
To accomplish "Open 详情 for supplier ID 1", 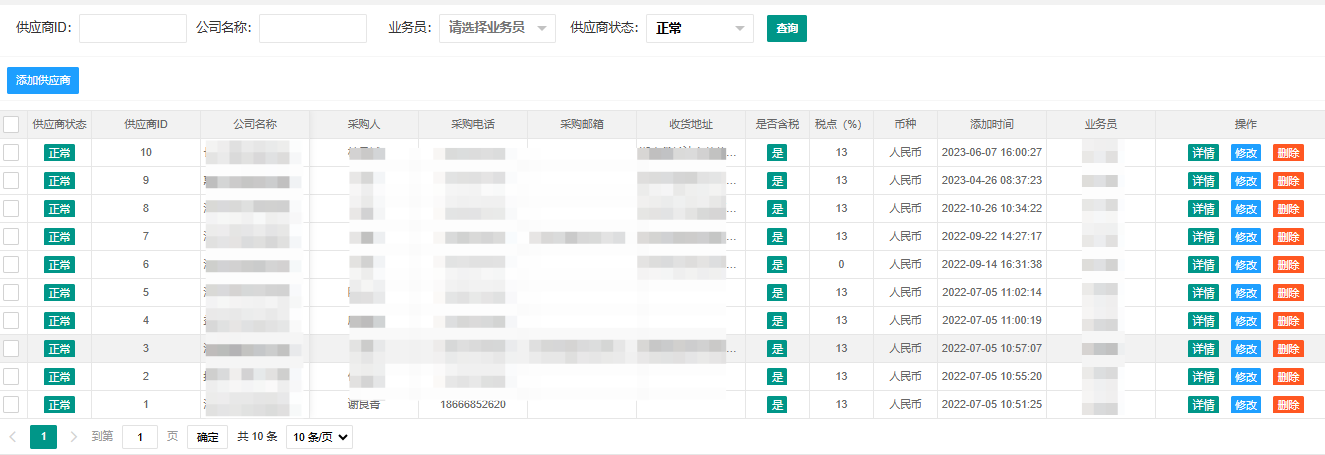I will (1203, 405).
